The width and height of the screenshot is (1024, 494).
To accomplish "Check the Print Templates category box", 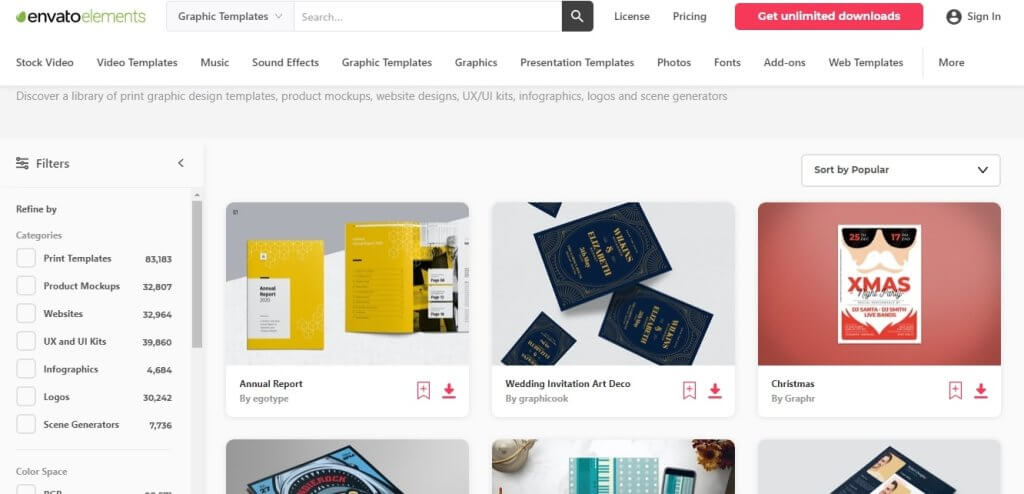I will coord(26,258).
